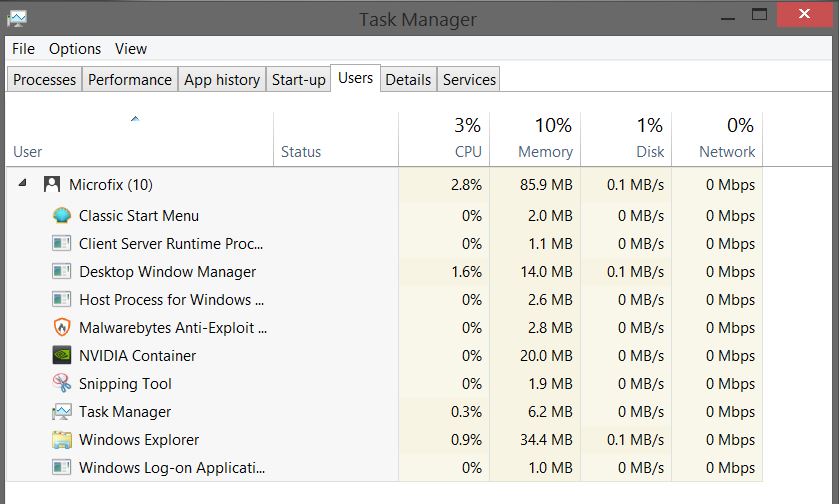This screenshot has width=839, height=504.
Task: Click the NVIDIA Container icon
Action: coord(62,356)
